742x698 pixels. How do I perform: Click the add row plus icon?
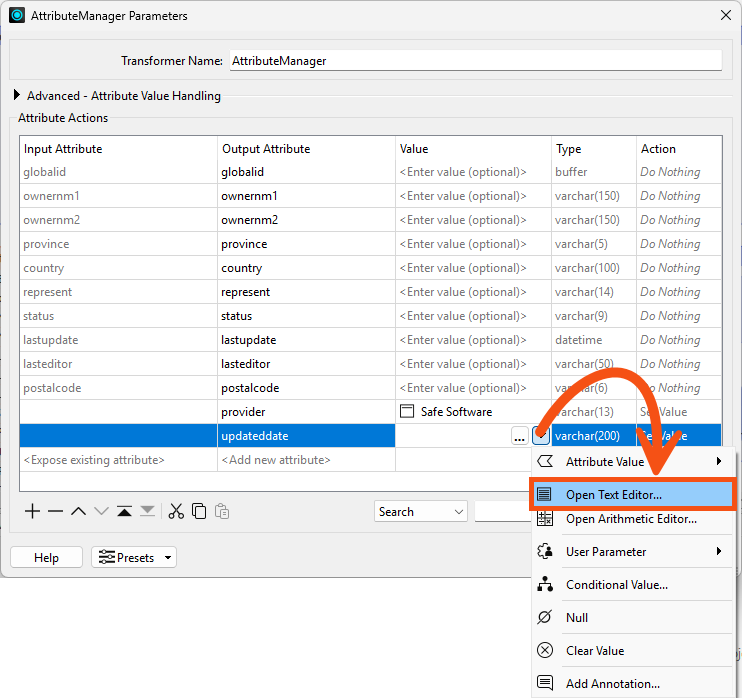point(32,511)
